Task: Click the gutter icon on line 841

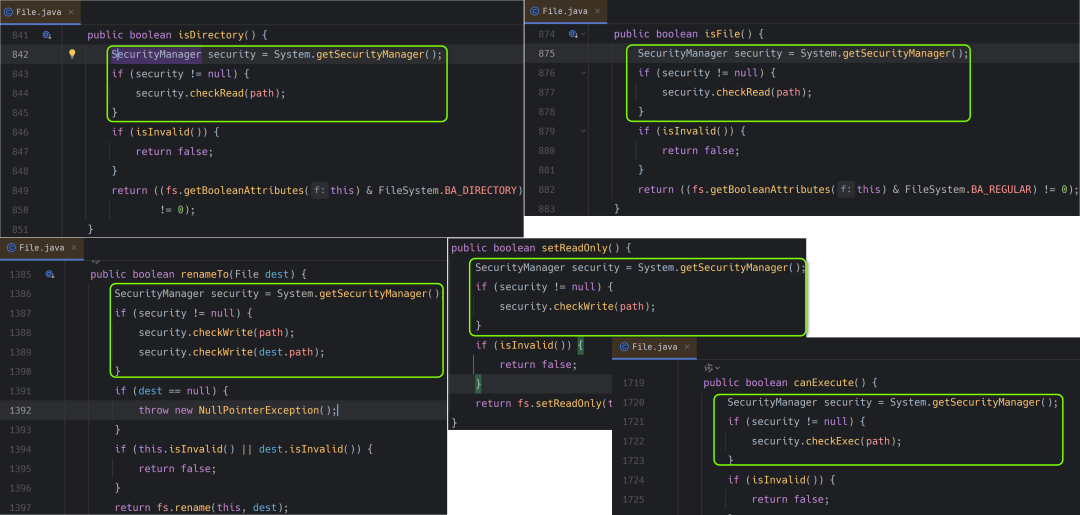Action: click(47, 34)
